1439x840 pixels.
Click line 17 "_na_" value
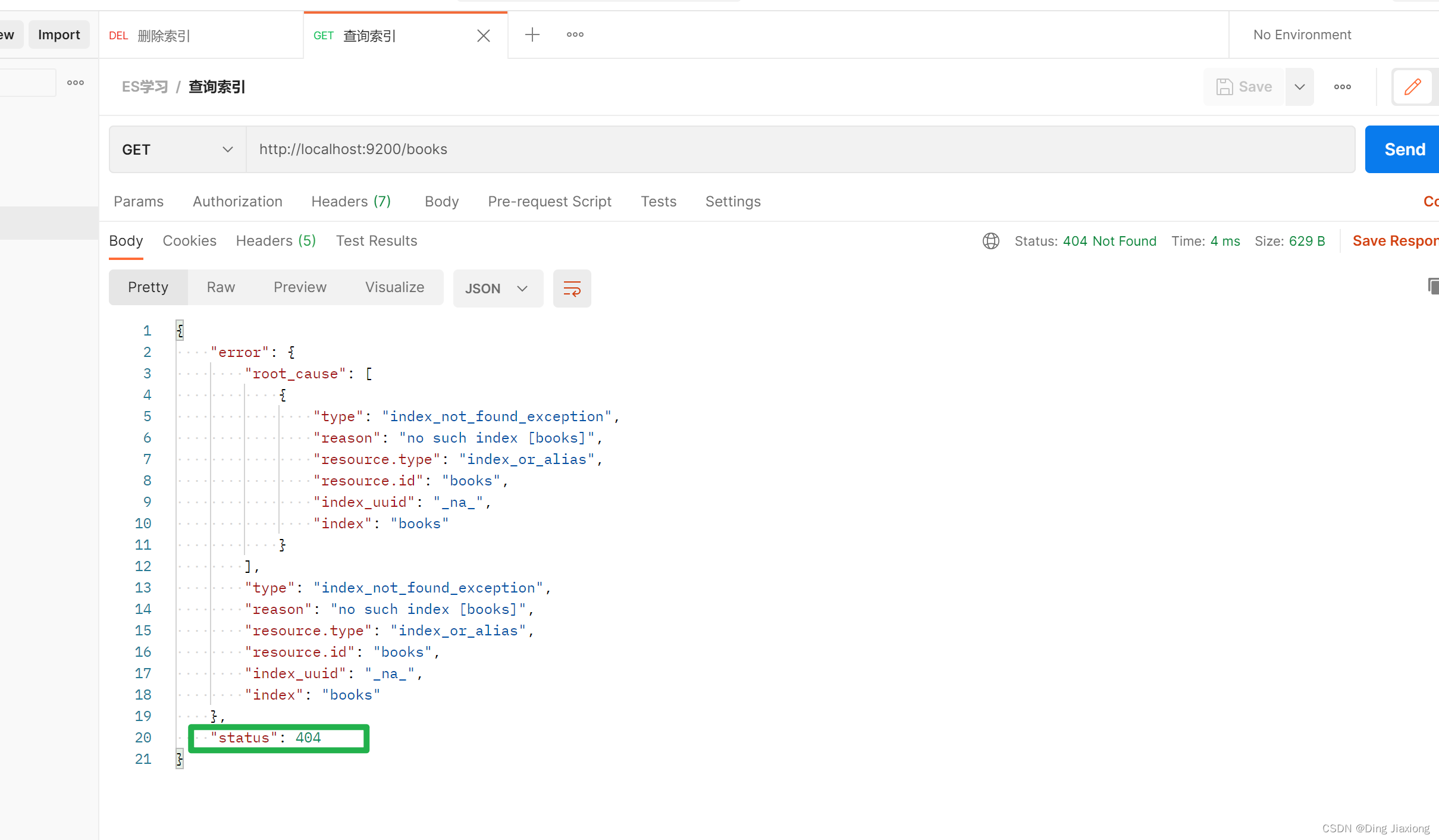point(390,673)
